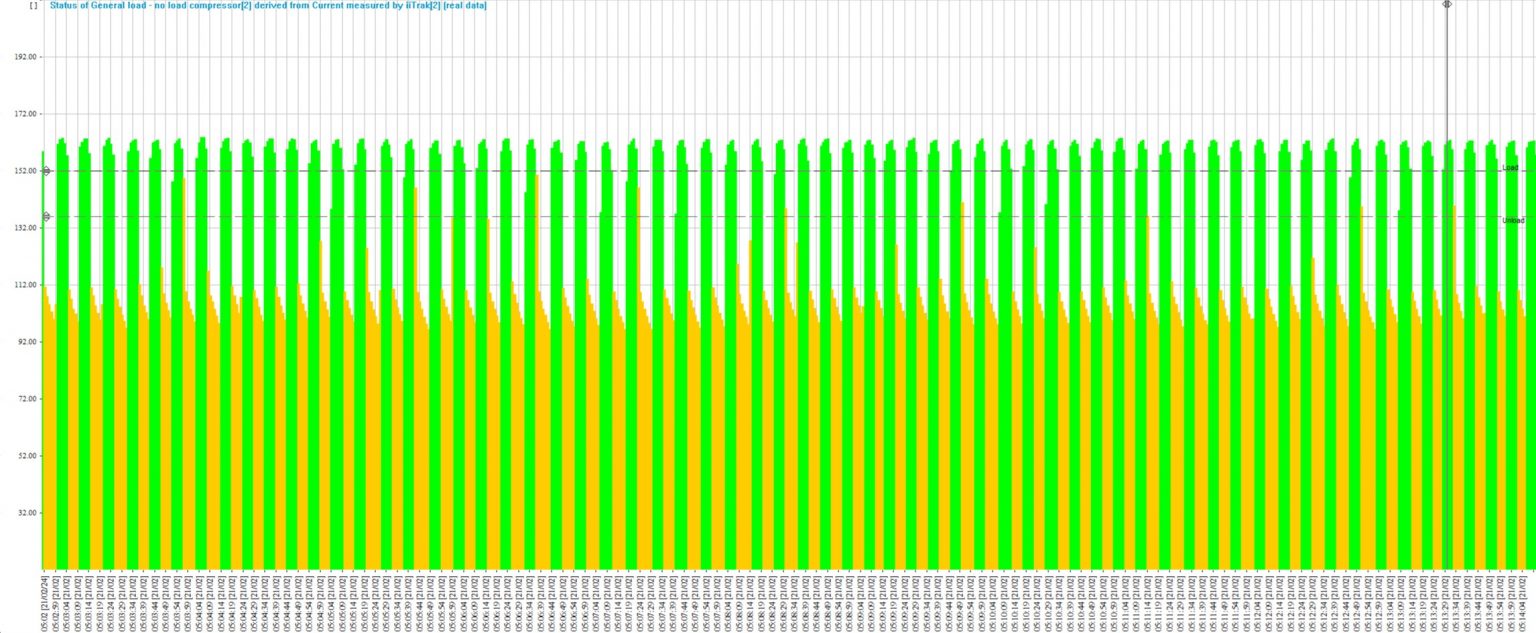Click the 172.00 y-axis value
Image resolution: width=1536 pixels, height=633 pixels.
click(x=24, y=114)
